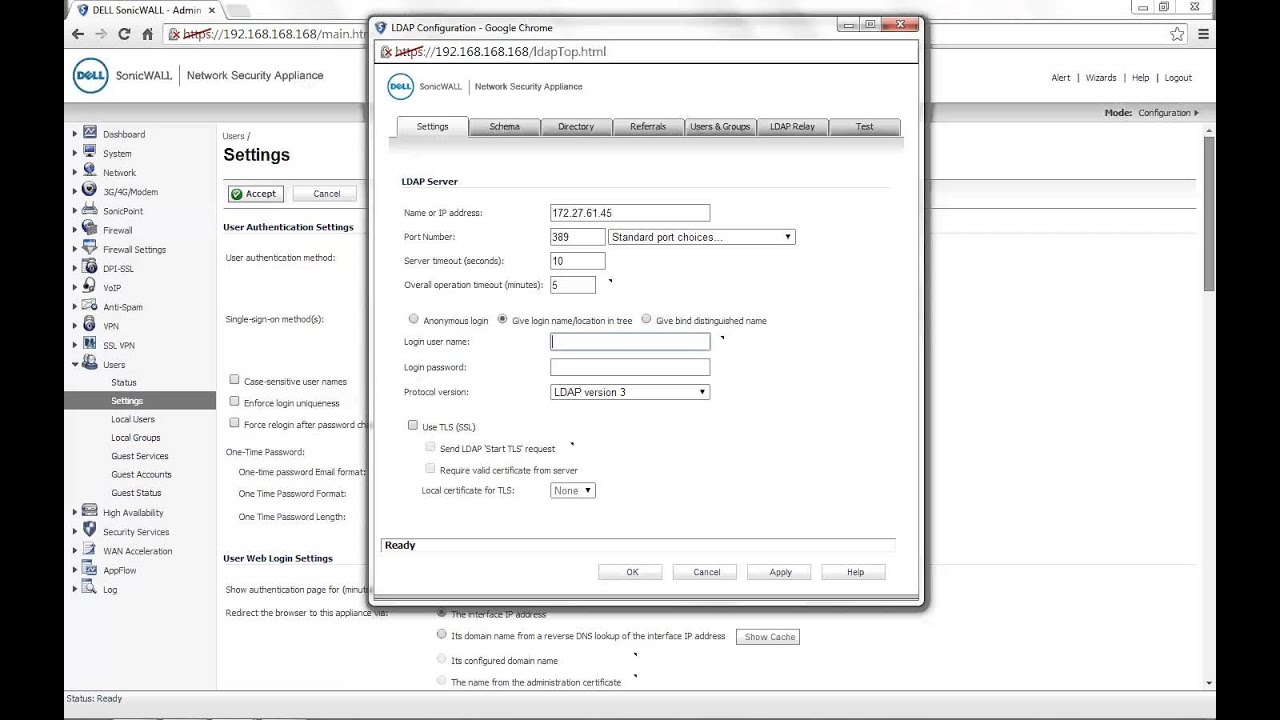Screen dimensions: 1280x720
Task: Select the Firewall sidebar icon
Action: pyautogui.click(x=90, y=229)
